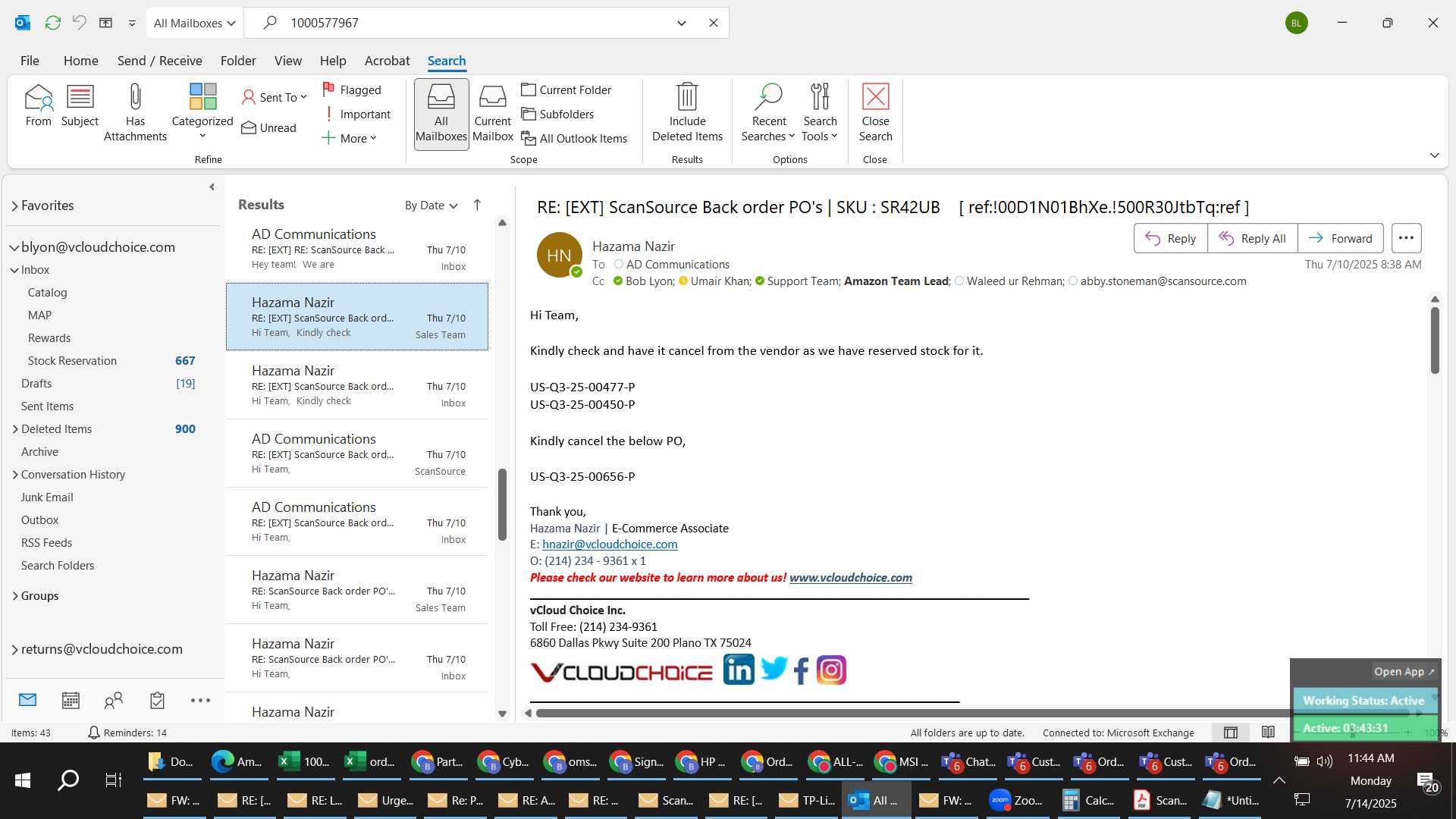
Task: Open the File menu
Action: click(30, 61)
